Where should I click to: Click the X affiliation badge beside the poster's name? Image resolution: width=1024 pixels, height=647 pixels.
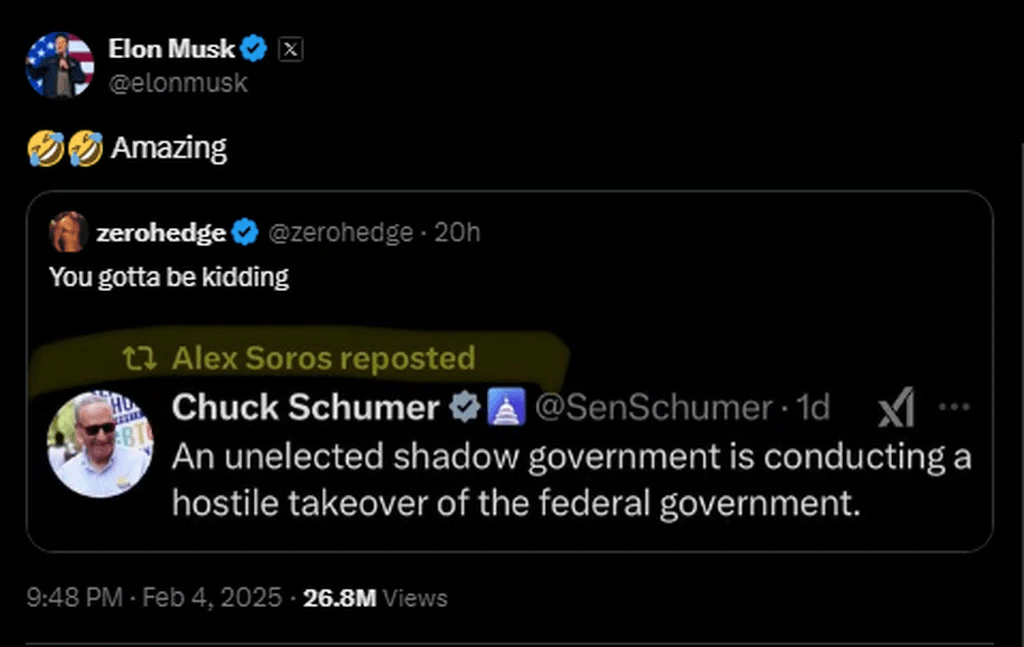(289, 48)
